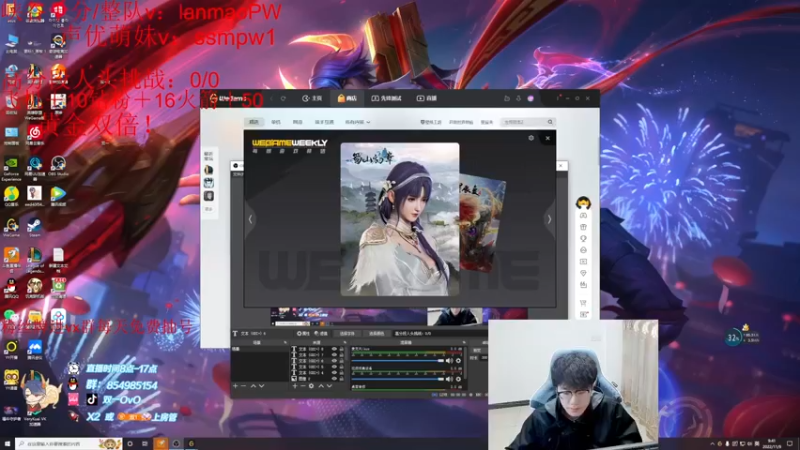800x450 pixels.
Task: Click the gift box icon on WeGame right sidebar
Action: coord(583,227)
